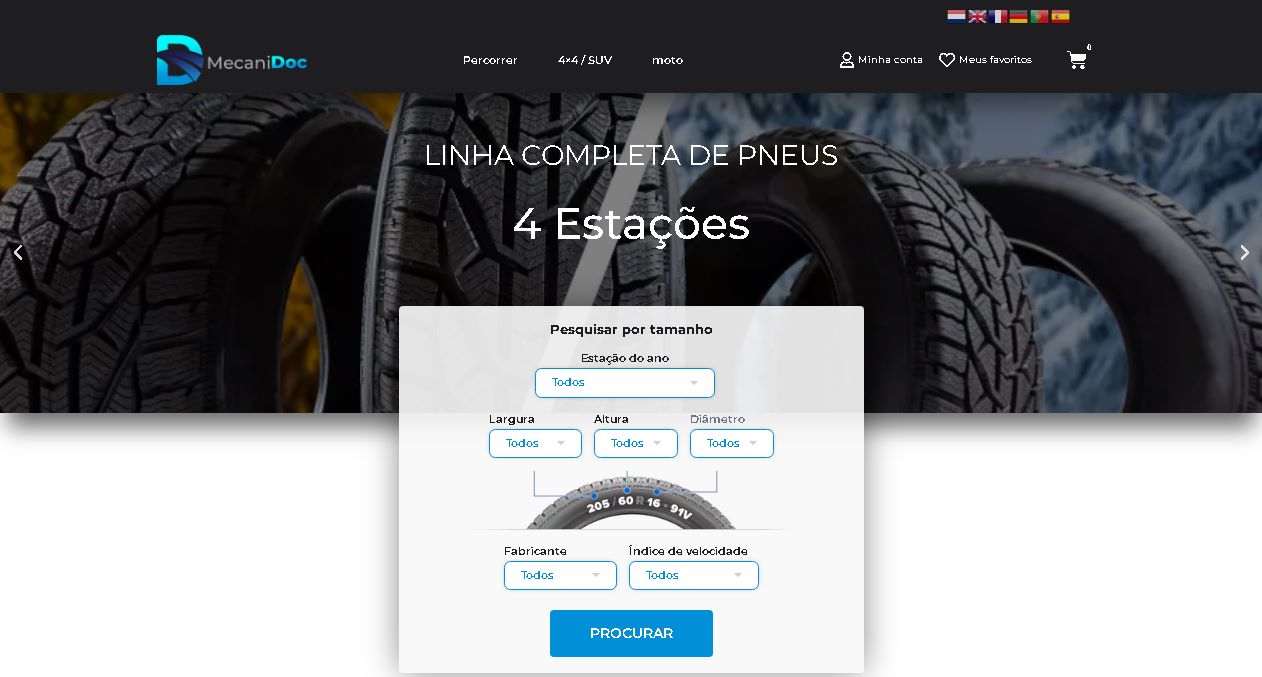Open the Índice de velocidade dropdown

click(x=694, y=575)
